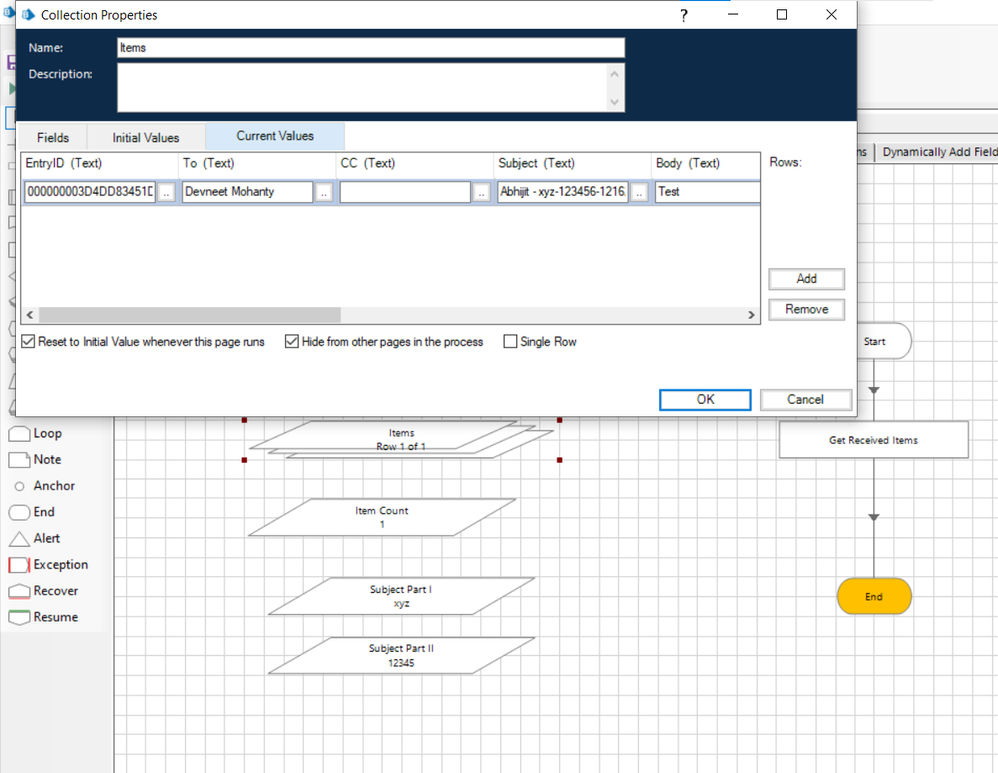Disable Hide from other pages option
The height and width of the screenshot is (773, 998).
pos(292,342)
